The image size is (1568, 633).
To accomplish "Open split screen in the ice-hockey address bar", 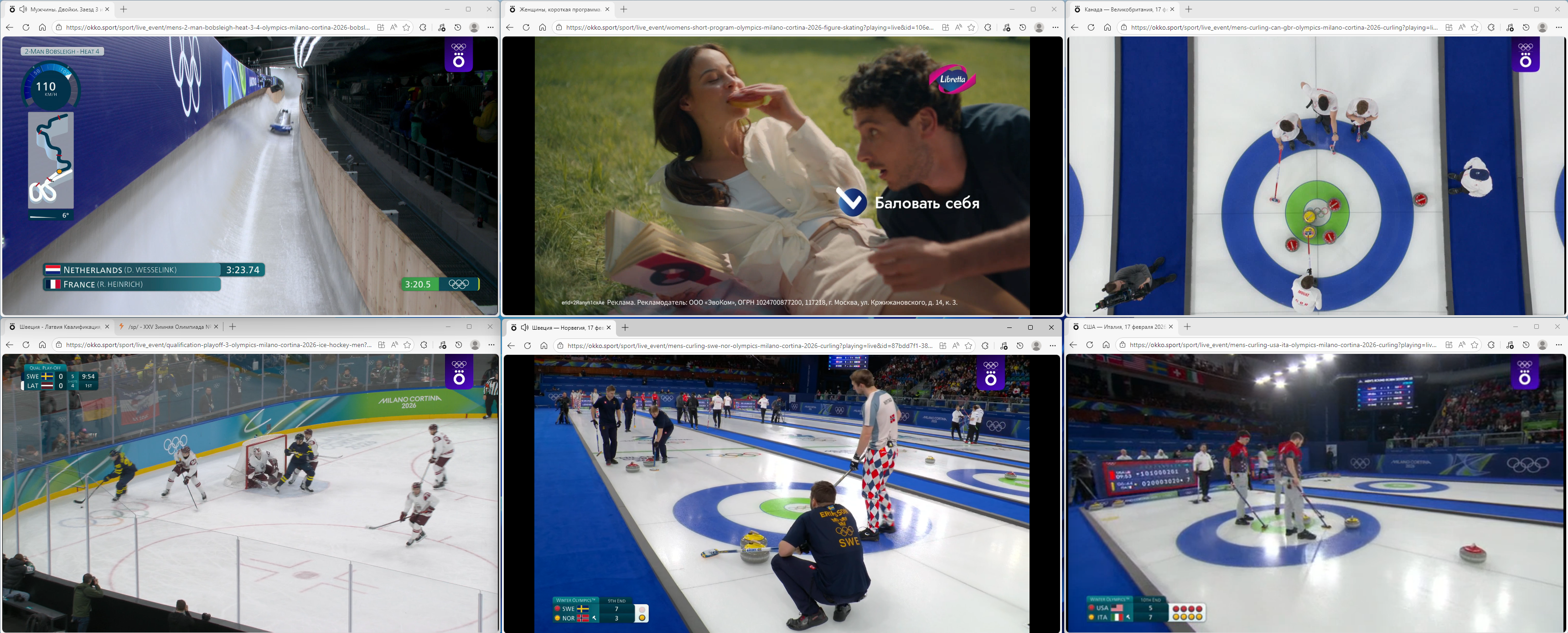I will [382, 345].
